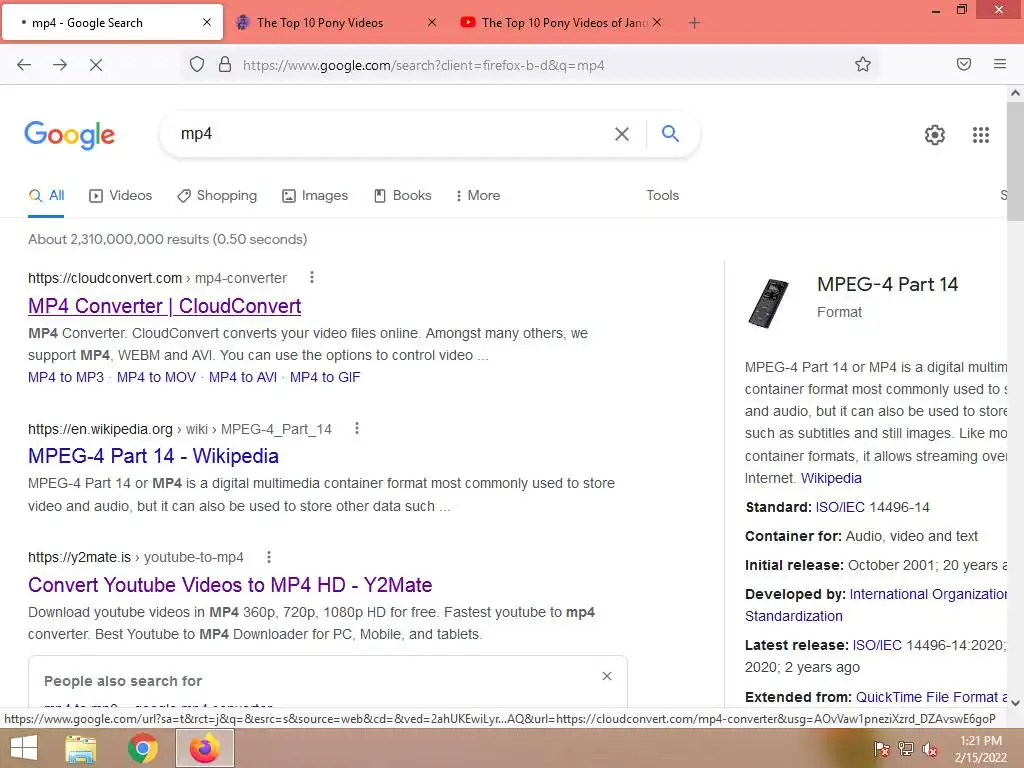Open the latest release ISO/IEC link
Screen dimensions: 1024x768
[876, 645]
